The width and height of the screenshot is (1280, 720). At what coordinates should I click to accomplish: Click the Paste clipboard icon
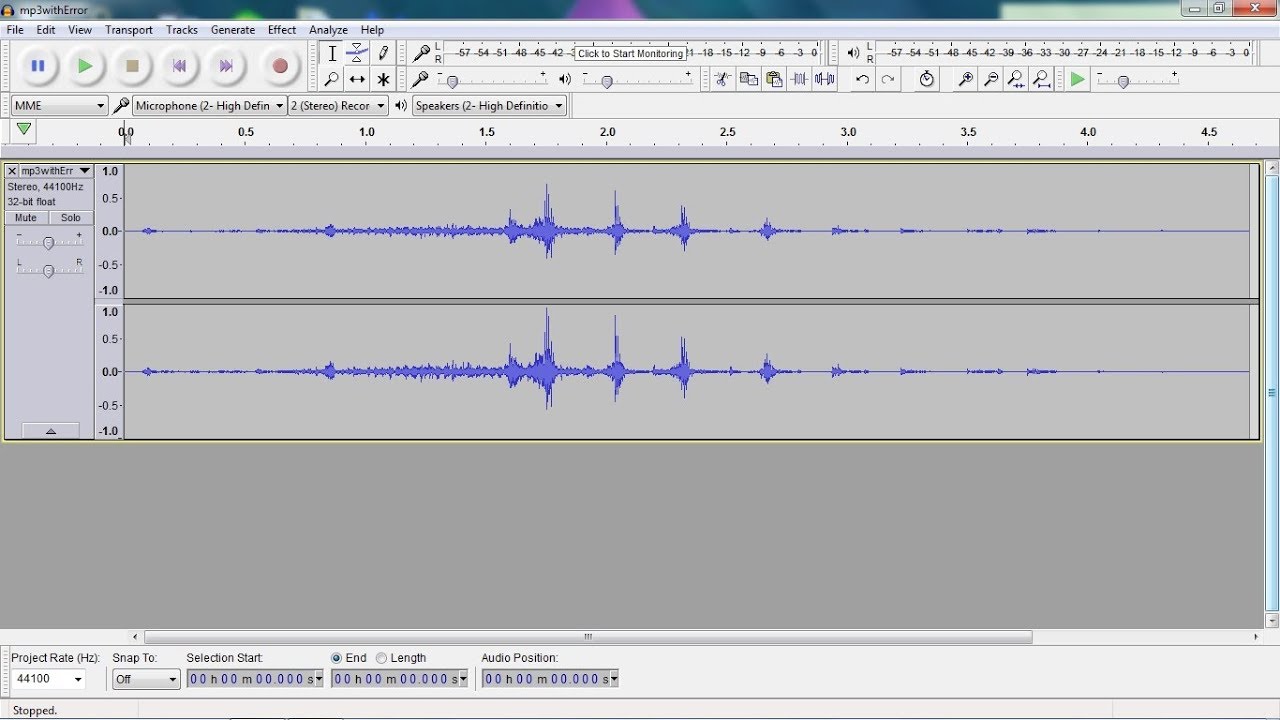[x=774, y=79]
